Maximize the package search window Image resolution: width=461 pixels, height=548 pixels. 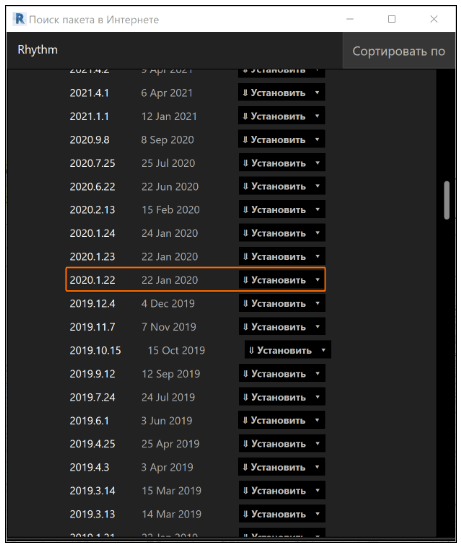point(392,19)
